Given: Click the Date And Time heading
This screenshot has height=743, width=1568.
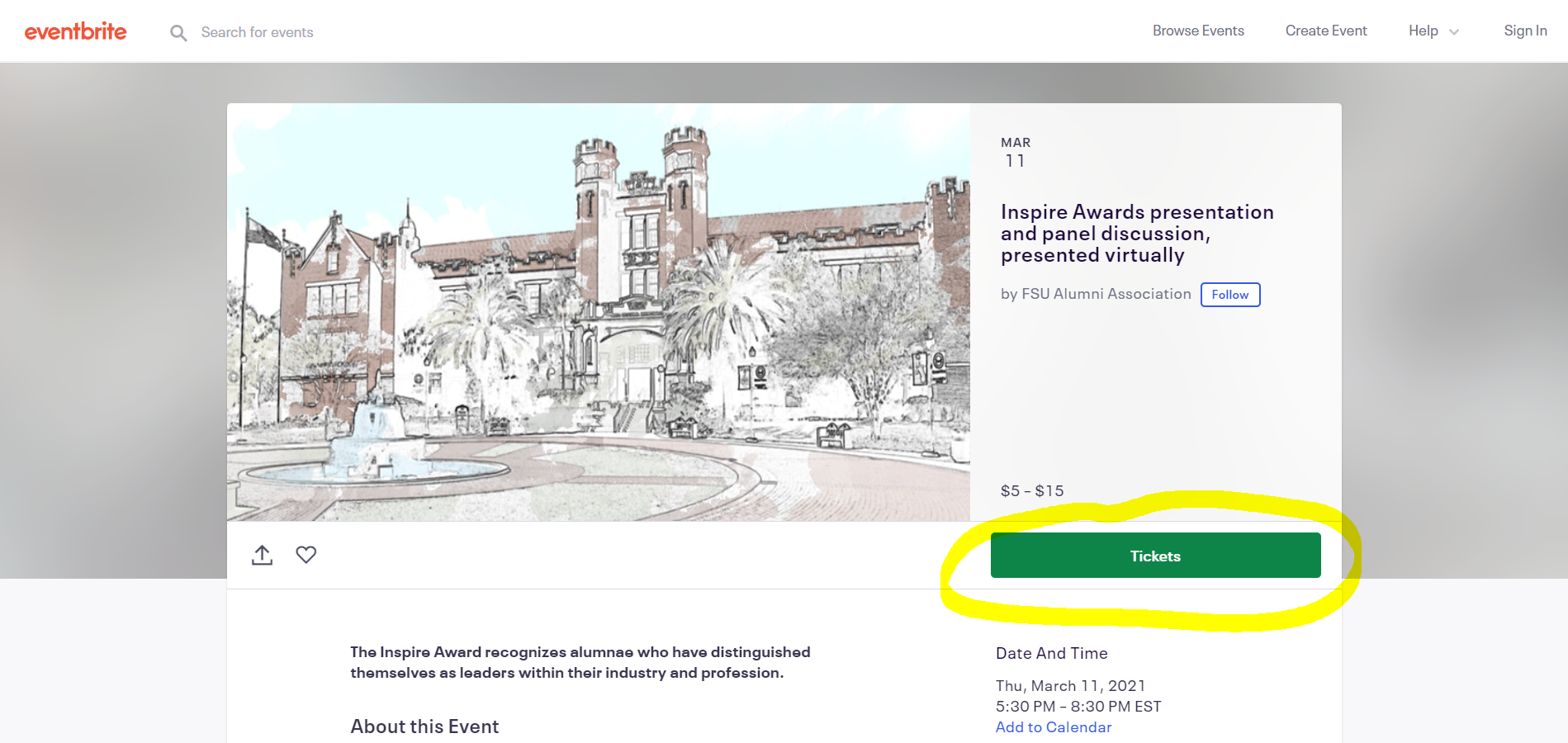Looking at the screenshot, I should pyautogui.click(x=1052, y=653).
